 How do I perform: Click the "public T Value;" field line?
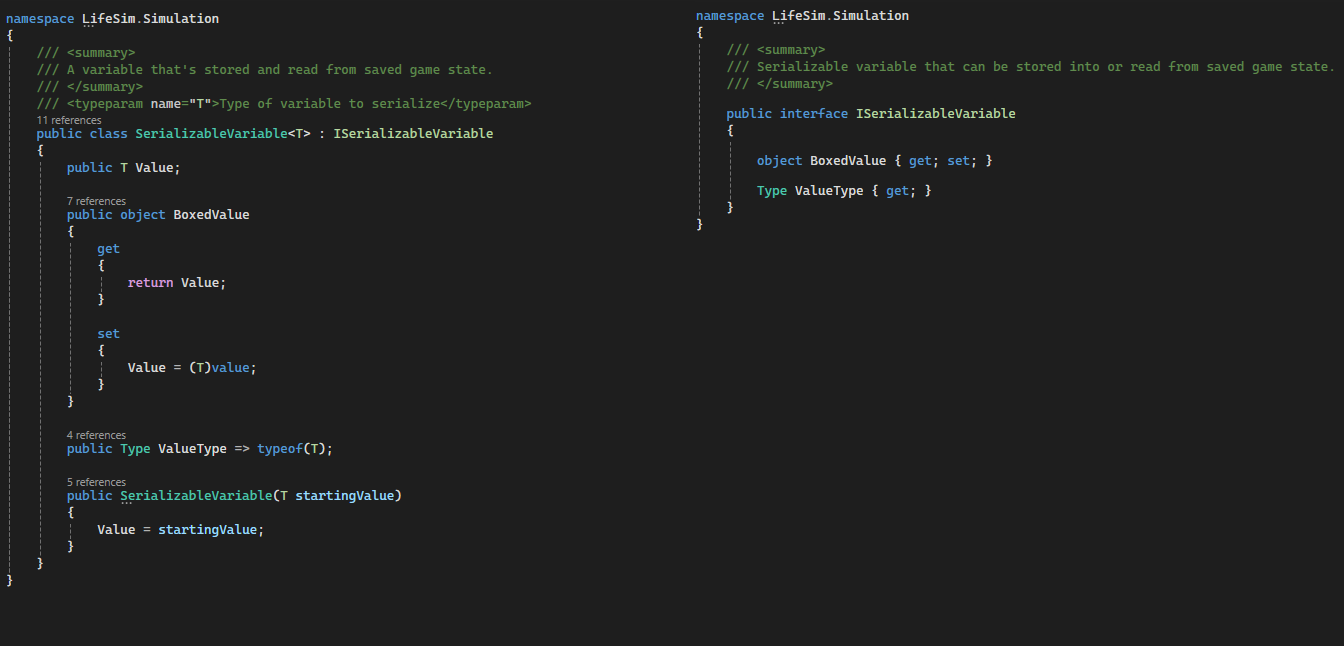(x=124, y=168)
